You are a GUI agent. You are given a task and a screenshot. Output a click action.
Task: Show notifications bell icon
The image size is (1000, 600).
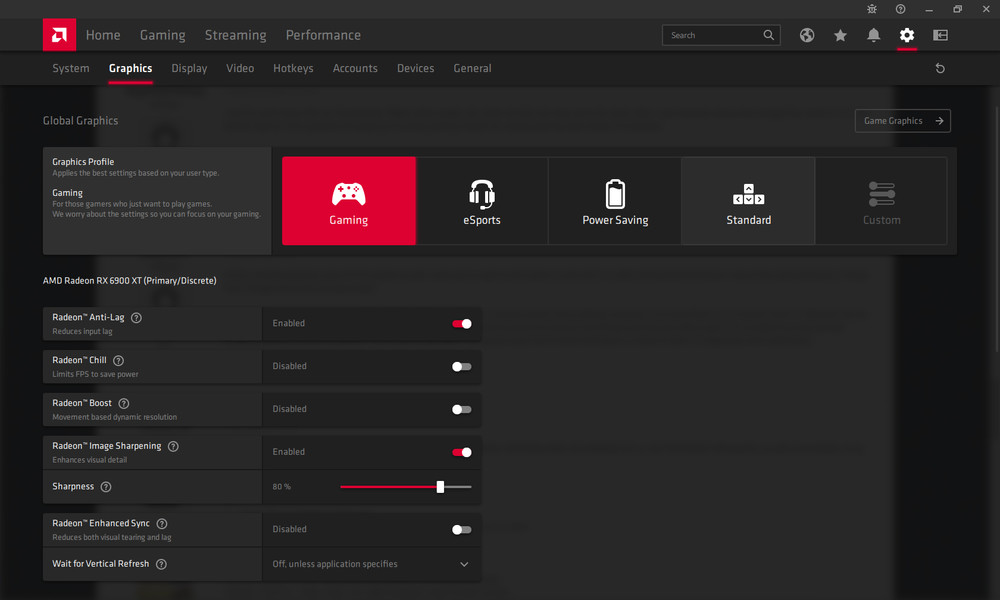[x=873, y=35]
